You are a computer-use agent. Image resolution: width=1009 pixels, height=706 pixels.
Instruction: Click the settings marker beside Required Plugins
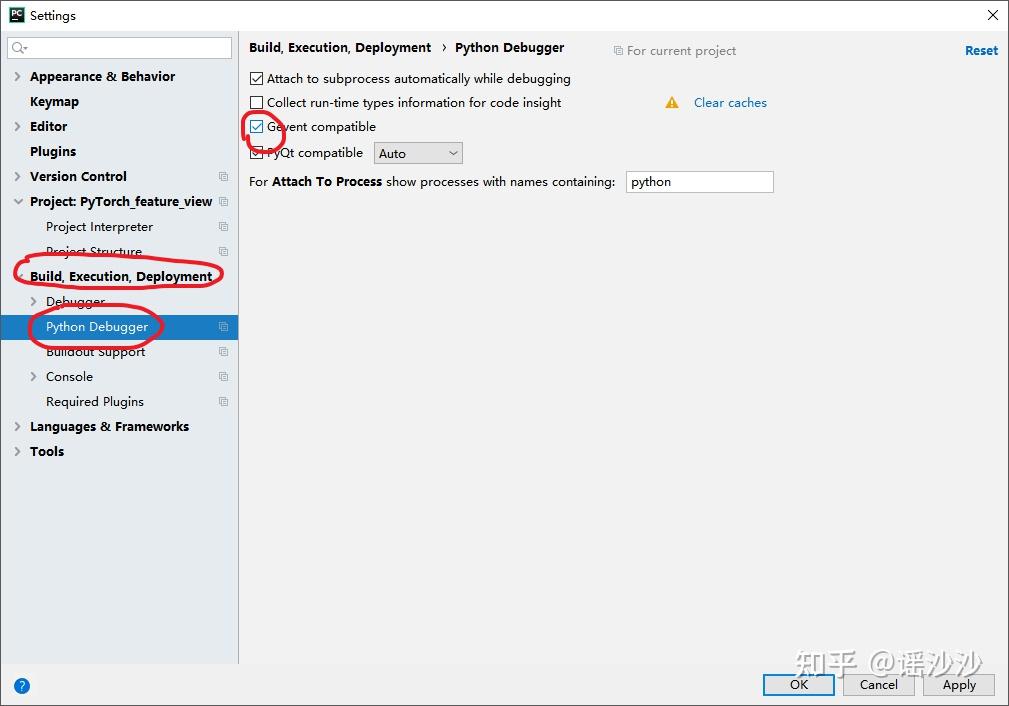coord(223,401)
